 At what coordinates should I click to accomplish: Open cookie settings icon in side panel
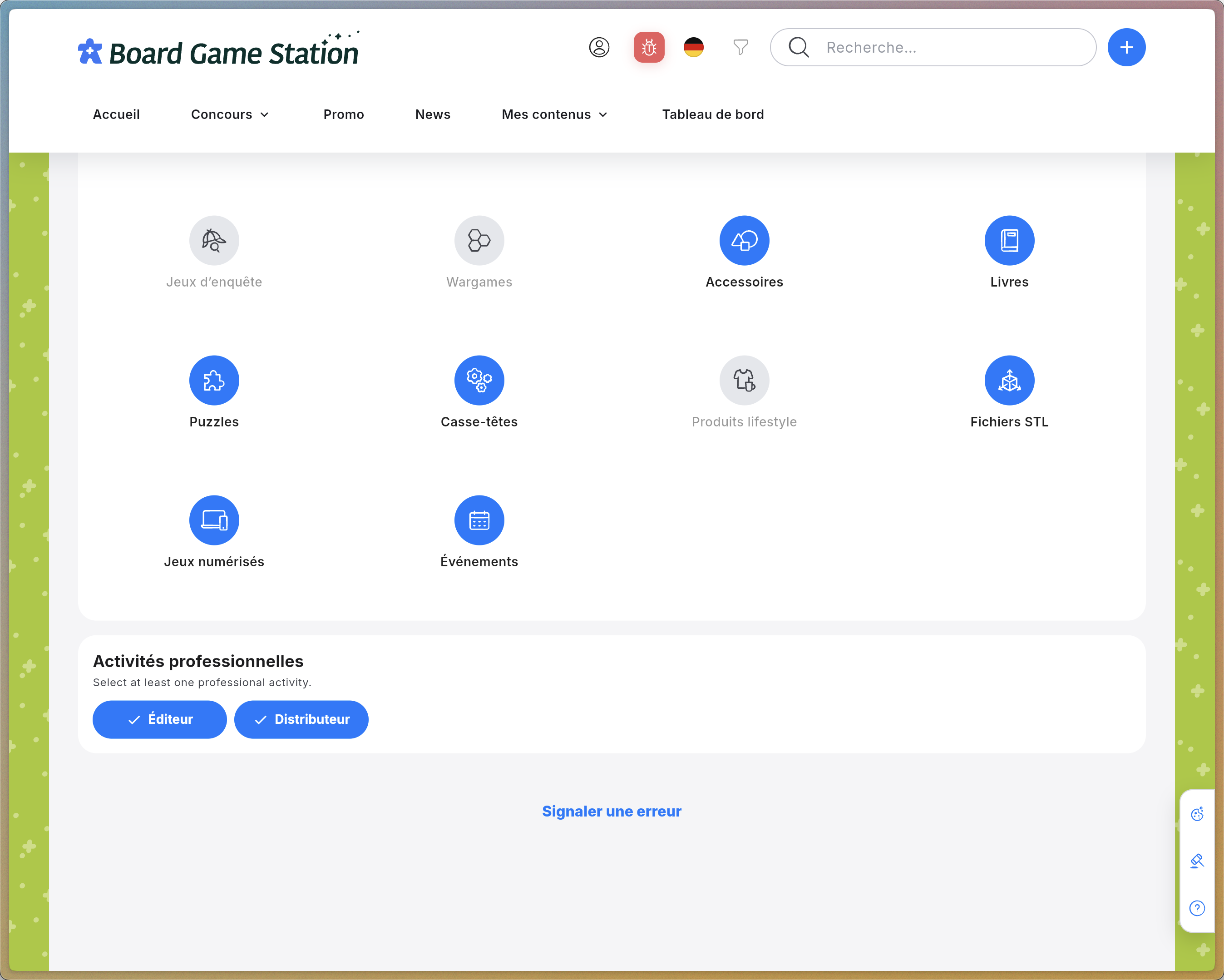point(1197,814)
